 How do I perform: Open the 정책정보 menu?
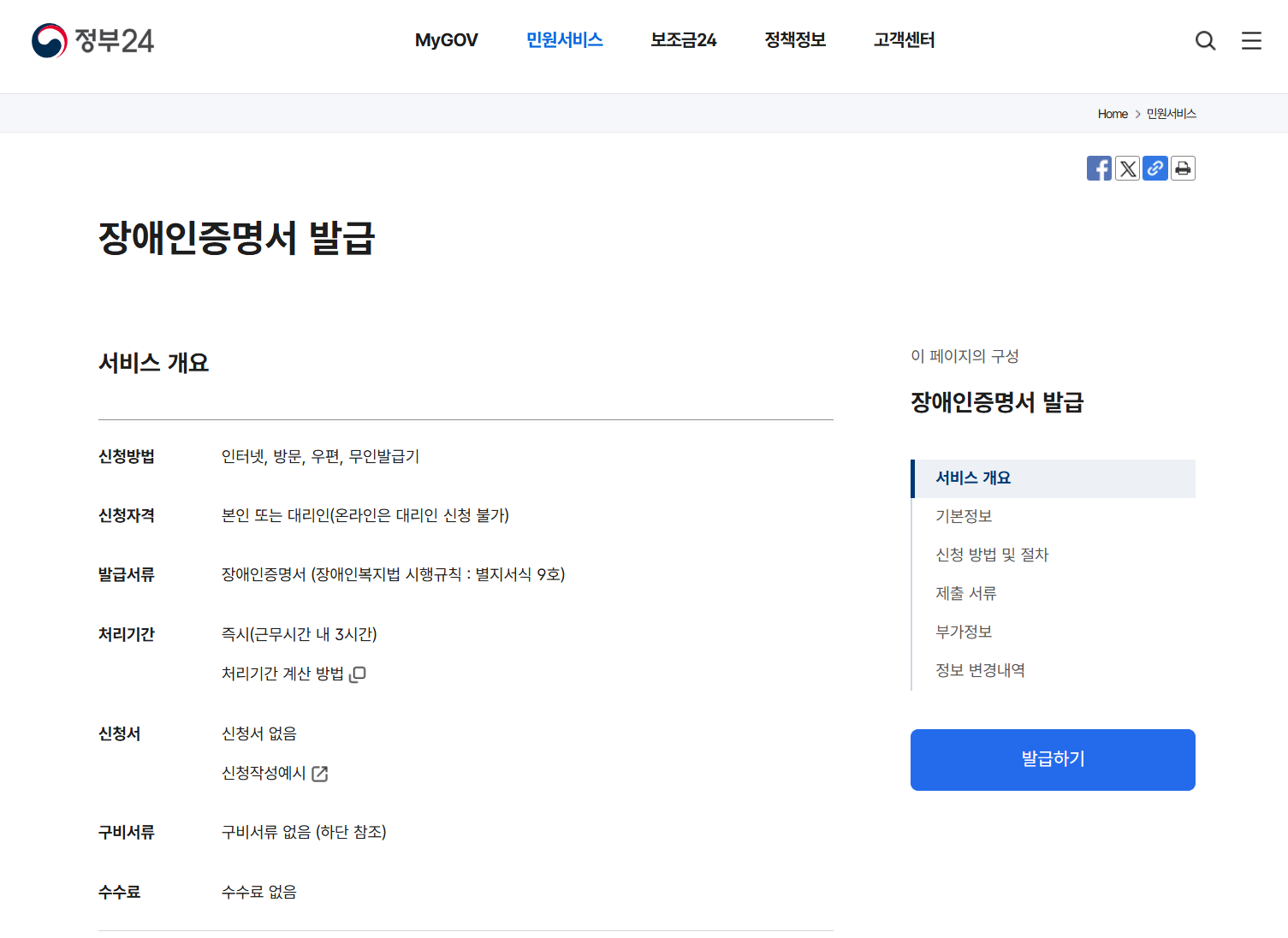[x=794, y=40]
